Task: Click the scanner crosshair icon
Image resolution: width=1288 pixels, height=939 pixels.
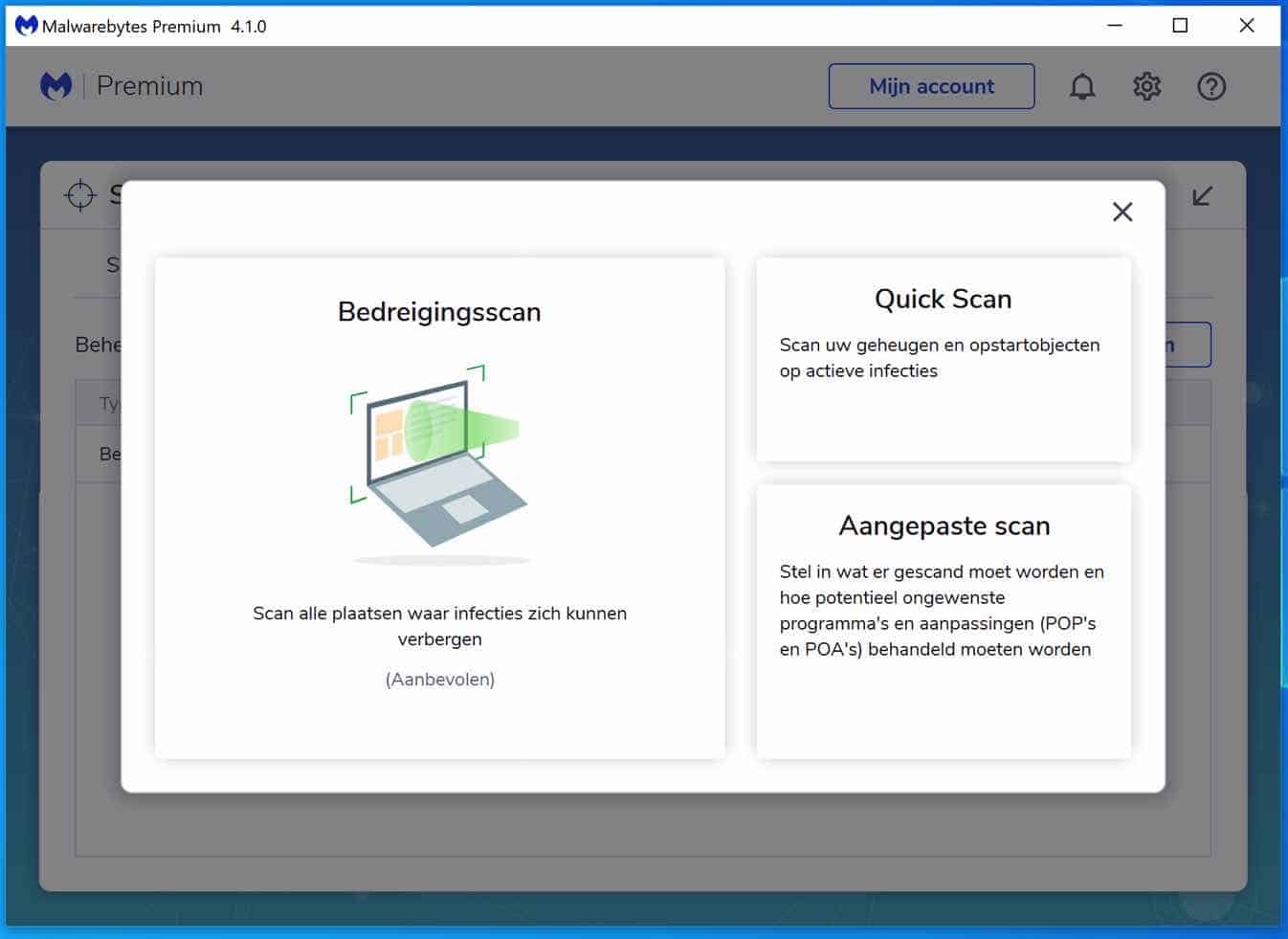Action: pos(80,195)
